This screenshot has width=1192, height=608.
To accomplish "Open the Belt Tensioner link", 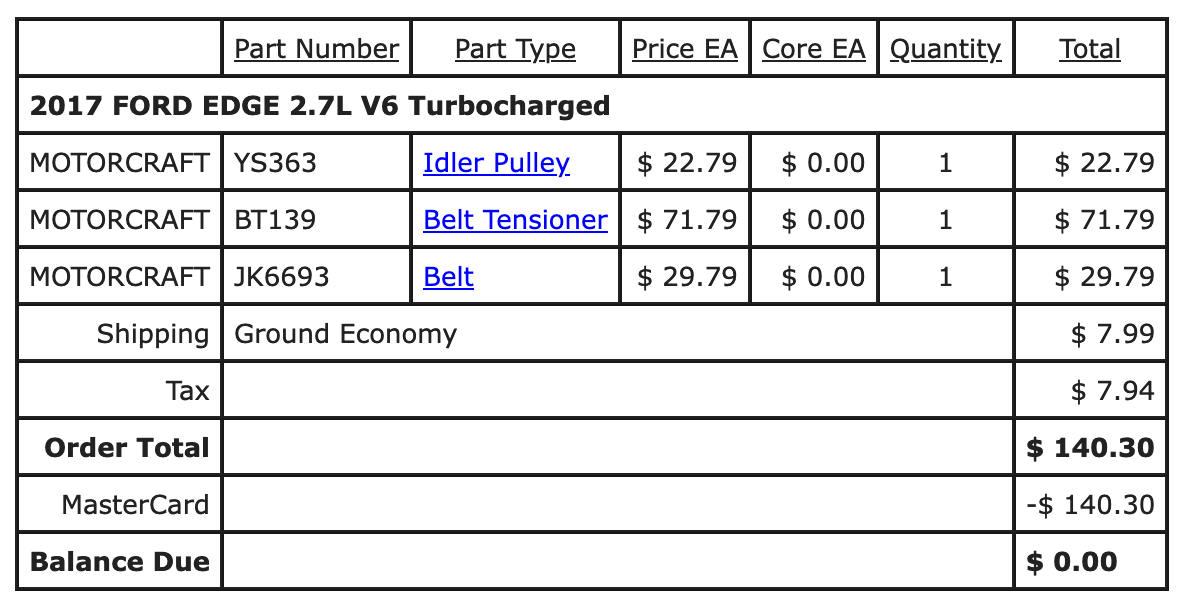I will 515,220.
